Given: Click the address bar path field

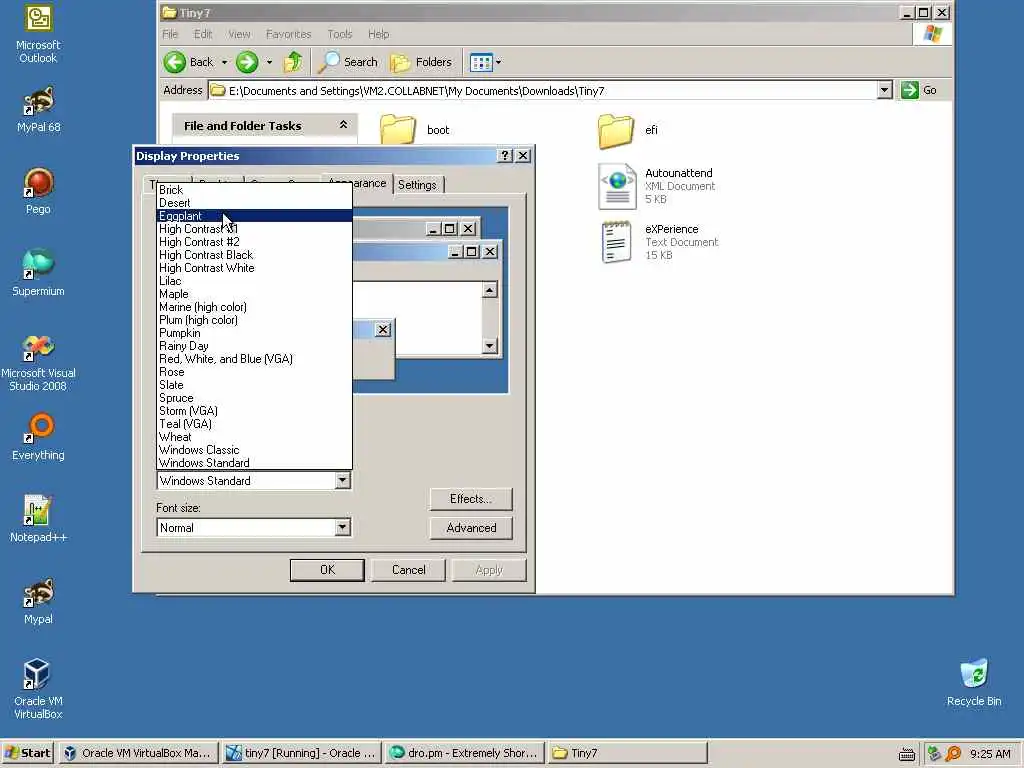Looking at the screenshot, I should 542,90.
